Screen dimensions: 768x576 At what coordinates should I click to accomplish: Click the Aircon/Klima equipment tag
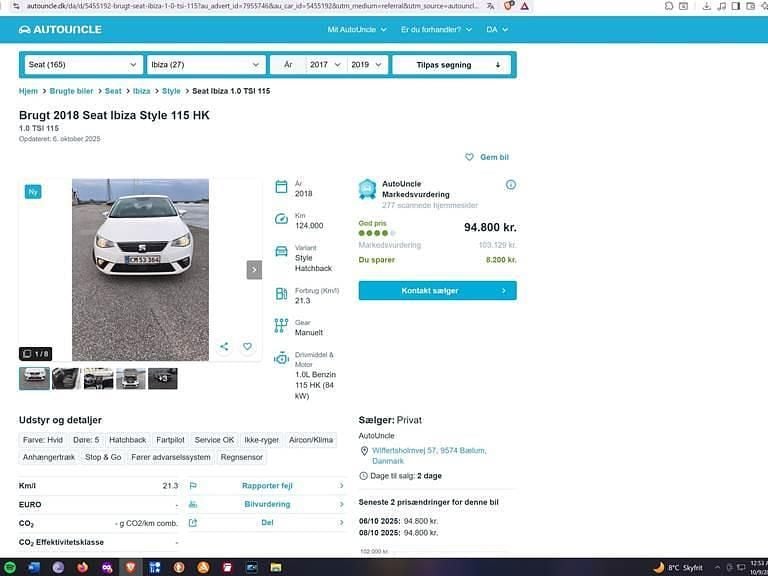coord(311,440)
